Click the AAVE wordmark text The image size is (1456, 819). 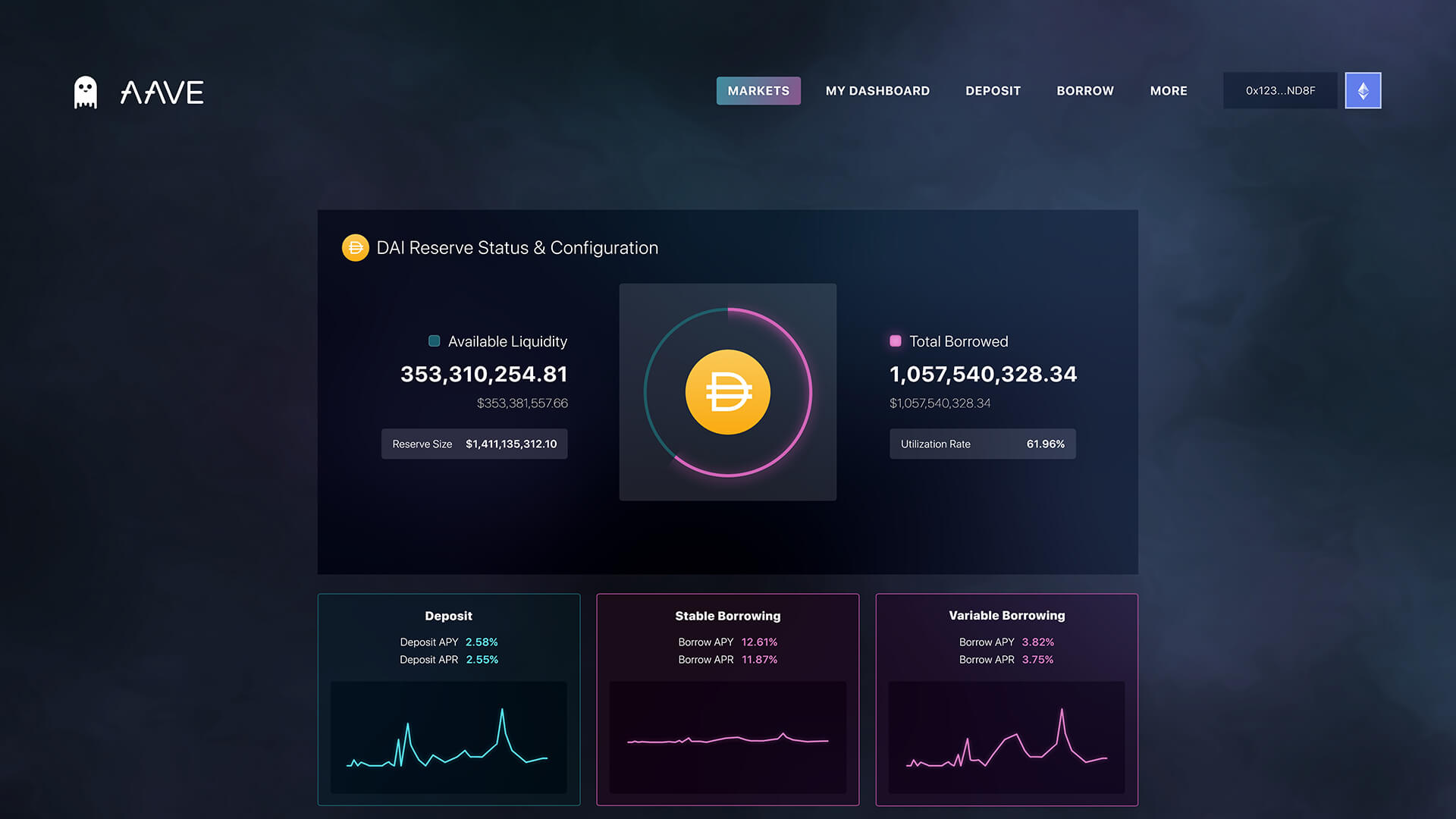162,93
